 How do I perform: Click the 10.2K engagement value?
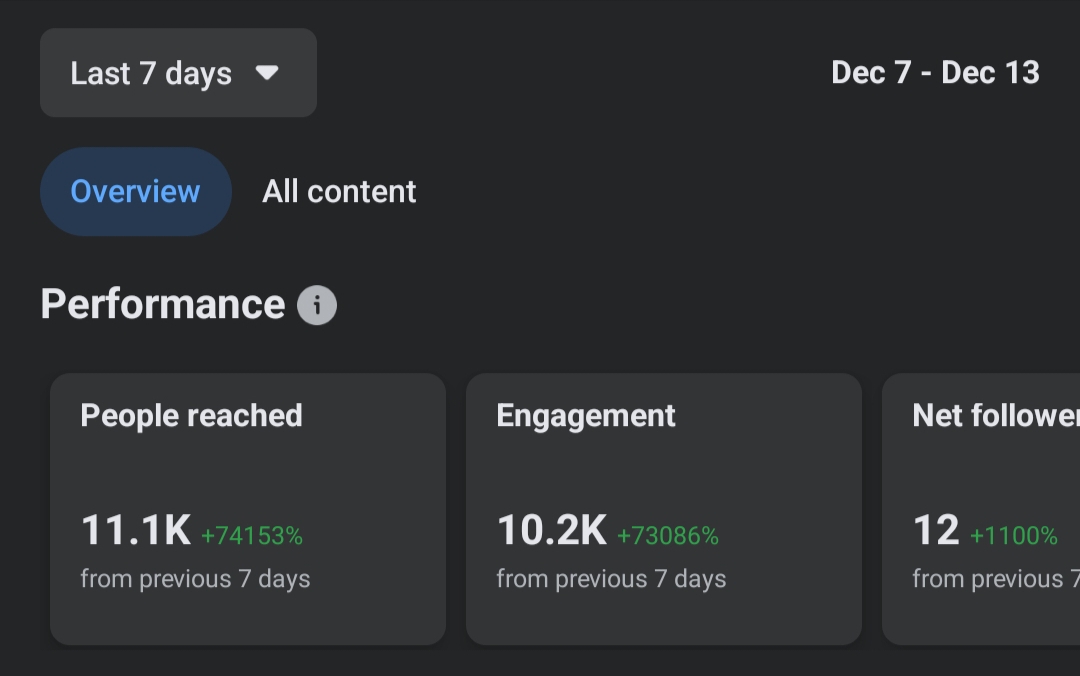pos(552,530)
